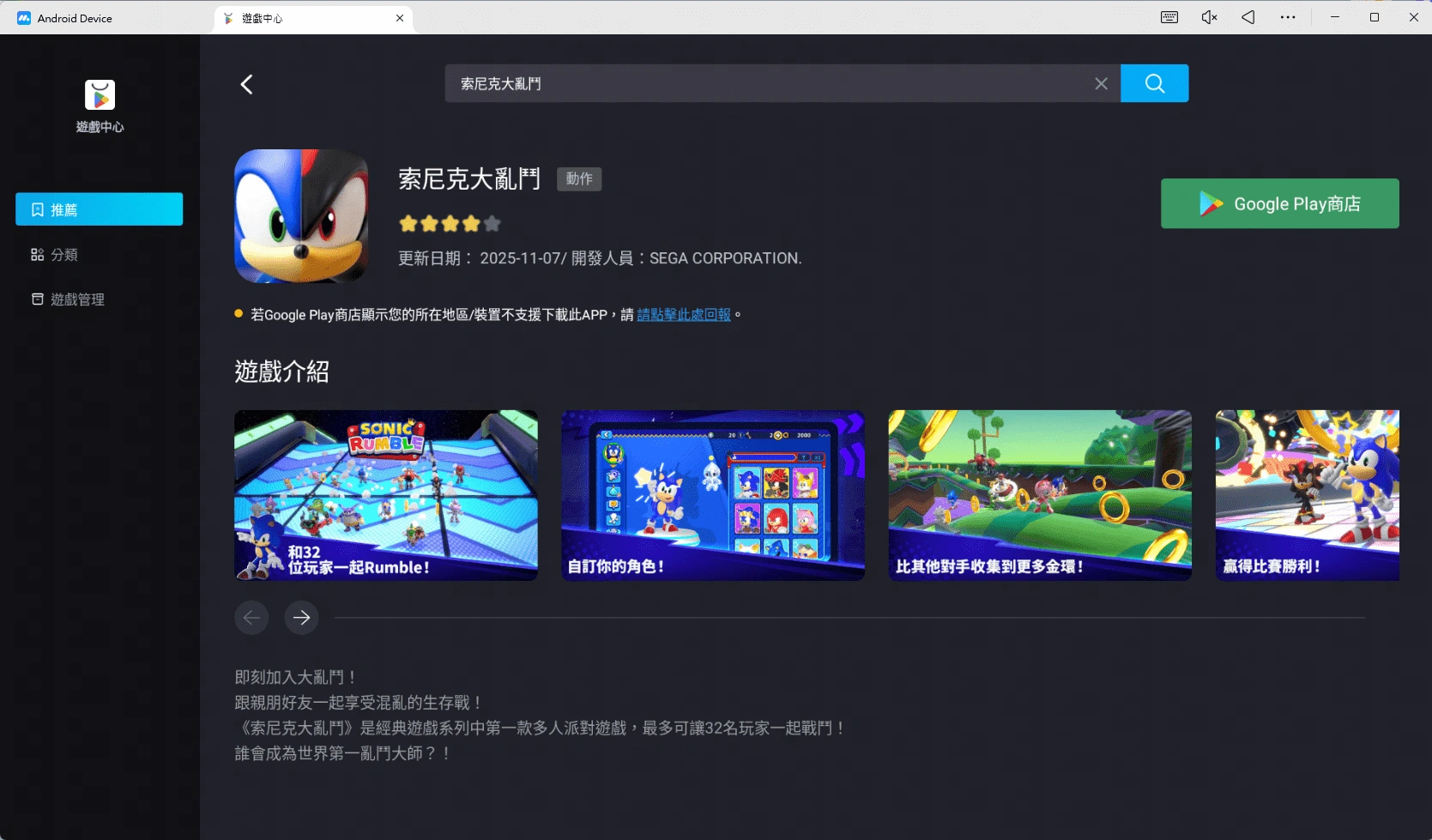View the 自訂你的角色 screenshot thumbnail
The width and height of the screenshot is (1432, 840).
(711, 495)
